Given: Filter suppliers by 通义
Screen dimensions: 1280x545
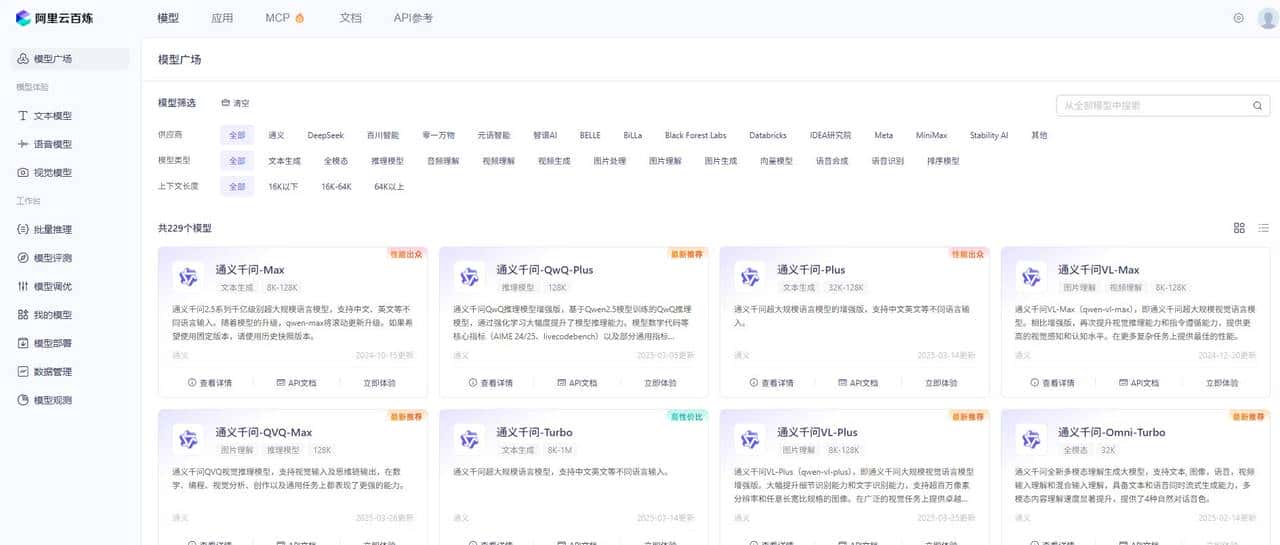Looking at the screenshot, I should [276, 135].
